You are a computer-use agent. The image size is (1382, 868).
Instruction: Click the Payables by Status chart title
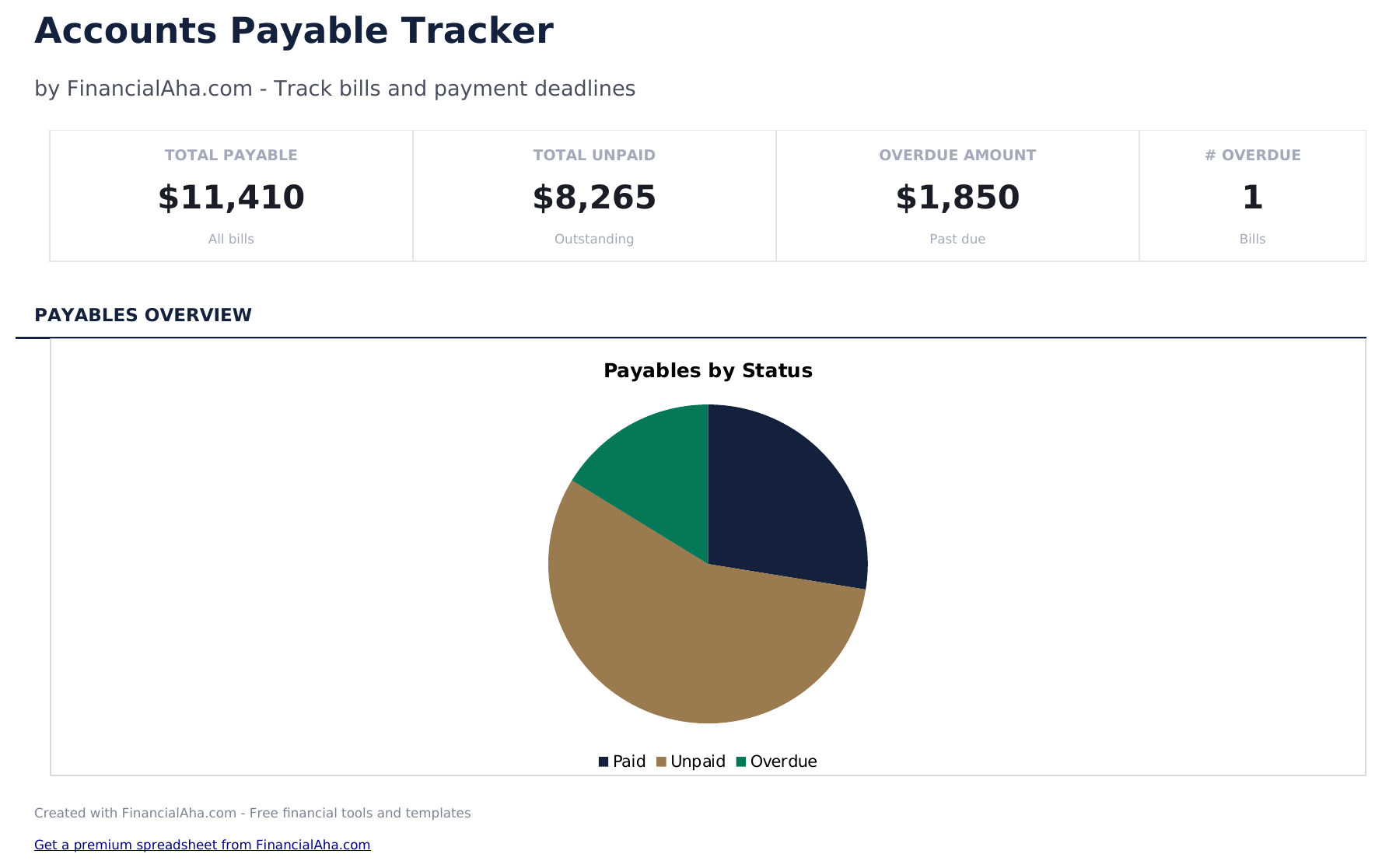[x=708, y=371]
